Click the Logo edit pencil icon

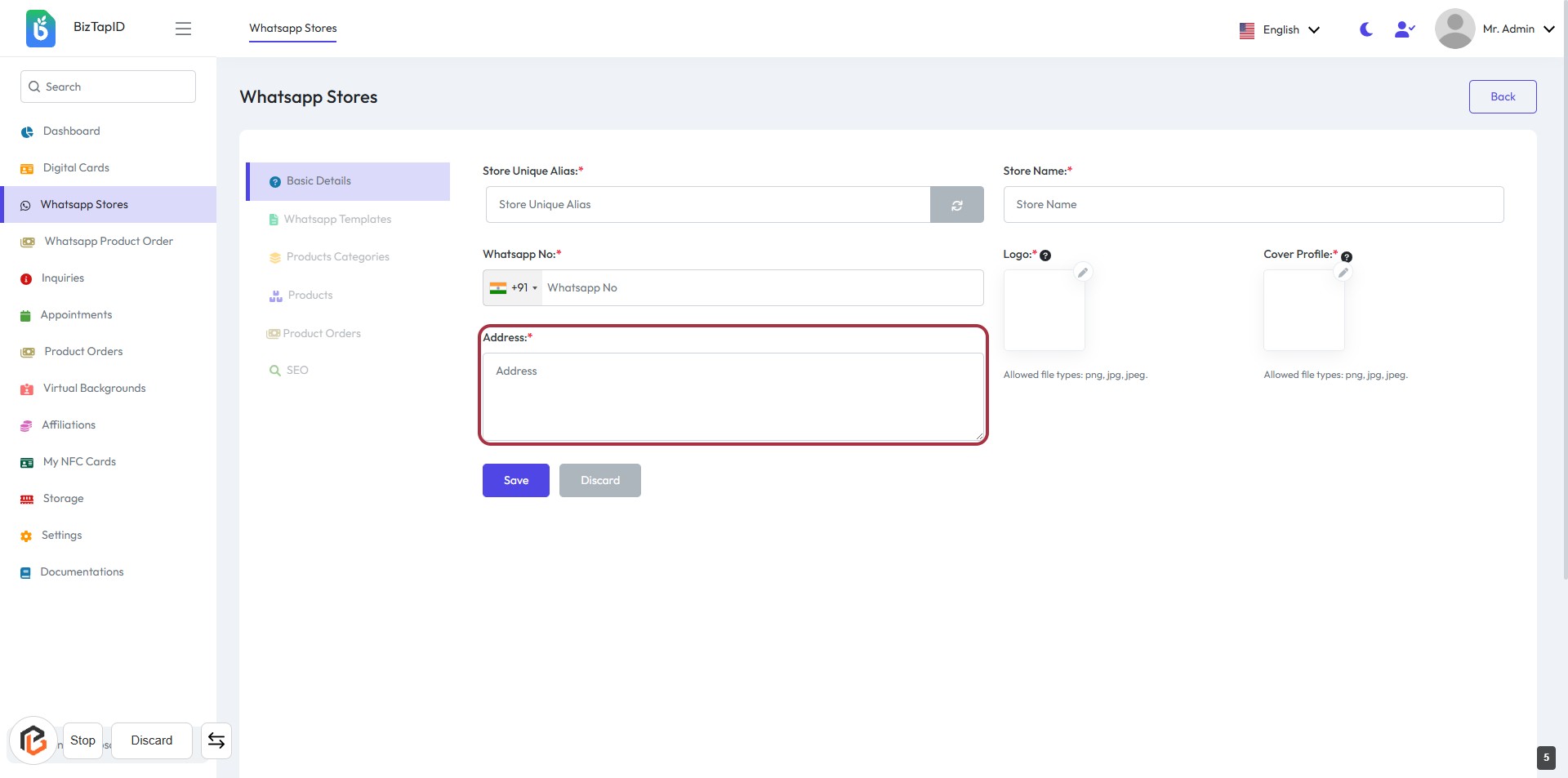click(1083, 273)
